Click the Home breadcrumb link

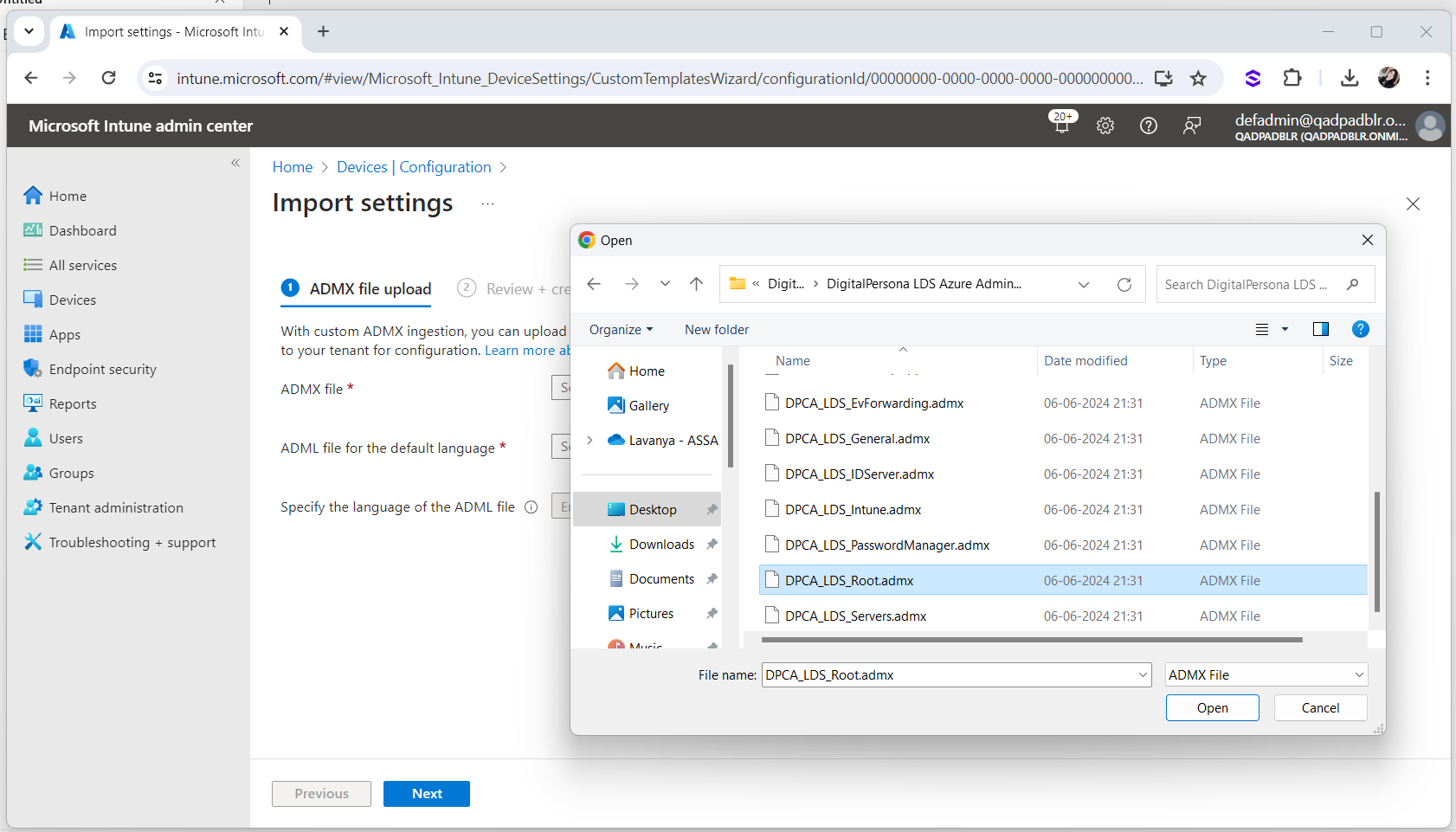click(293, 167)
